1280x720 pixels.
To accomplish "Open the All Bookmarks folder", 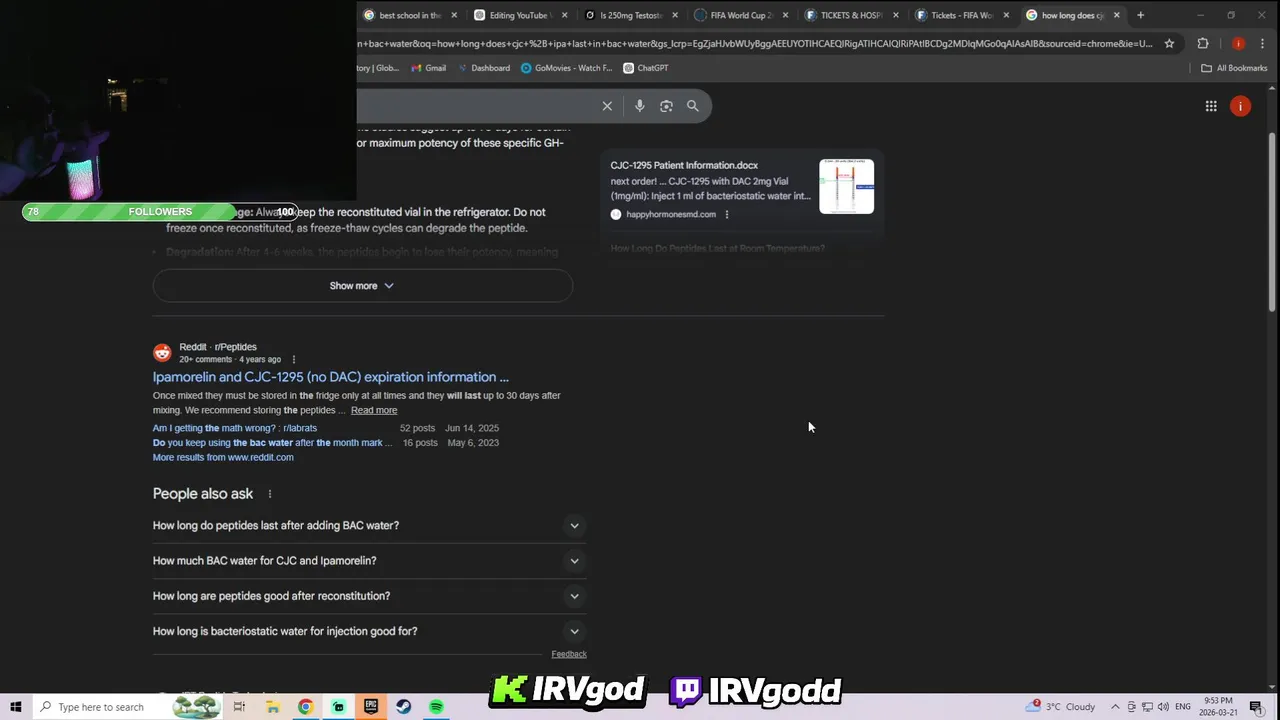I will click(x=1234, y=68).
